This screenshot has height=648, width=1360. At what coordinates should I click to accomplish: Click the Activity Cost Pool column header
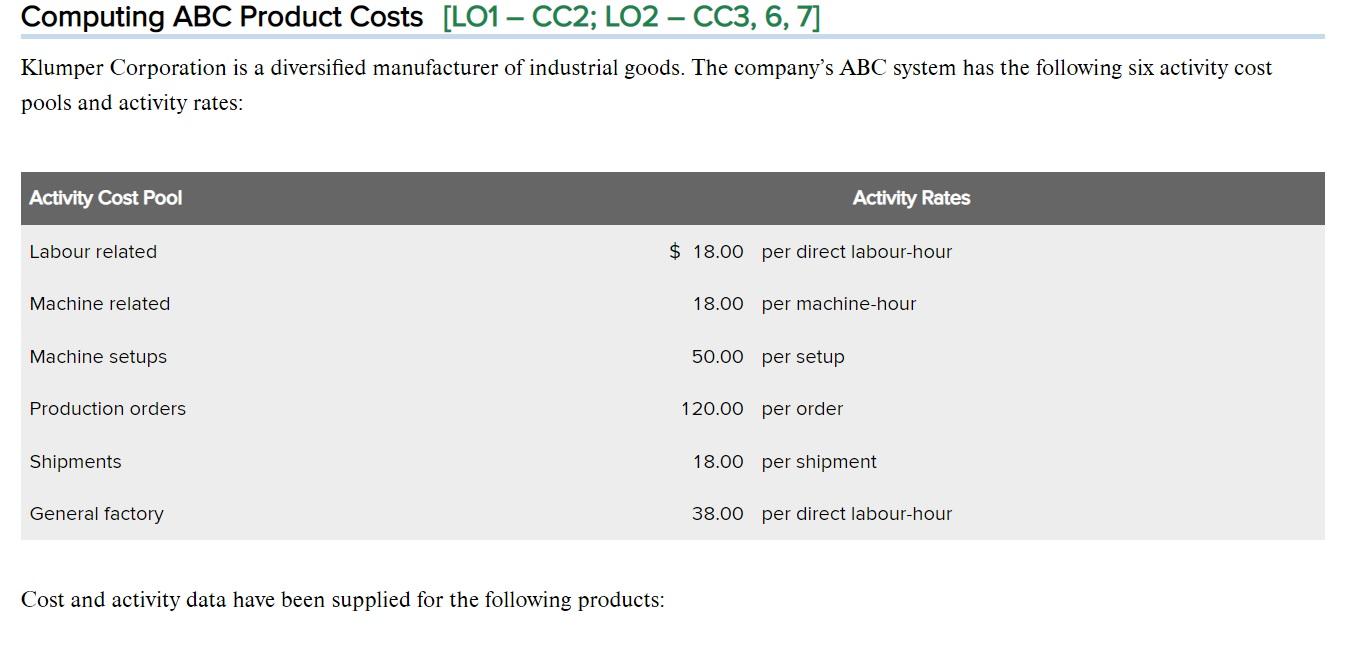(x=104, y=197)
